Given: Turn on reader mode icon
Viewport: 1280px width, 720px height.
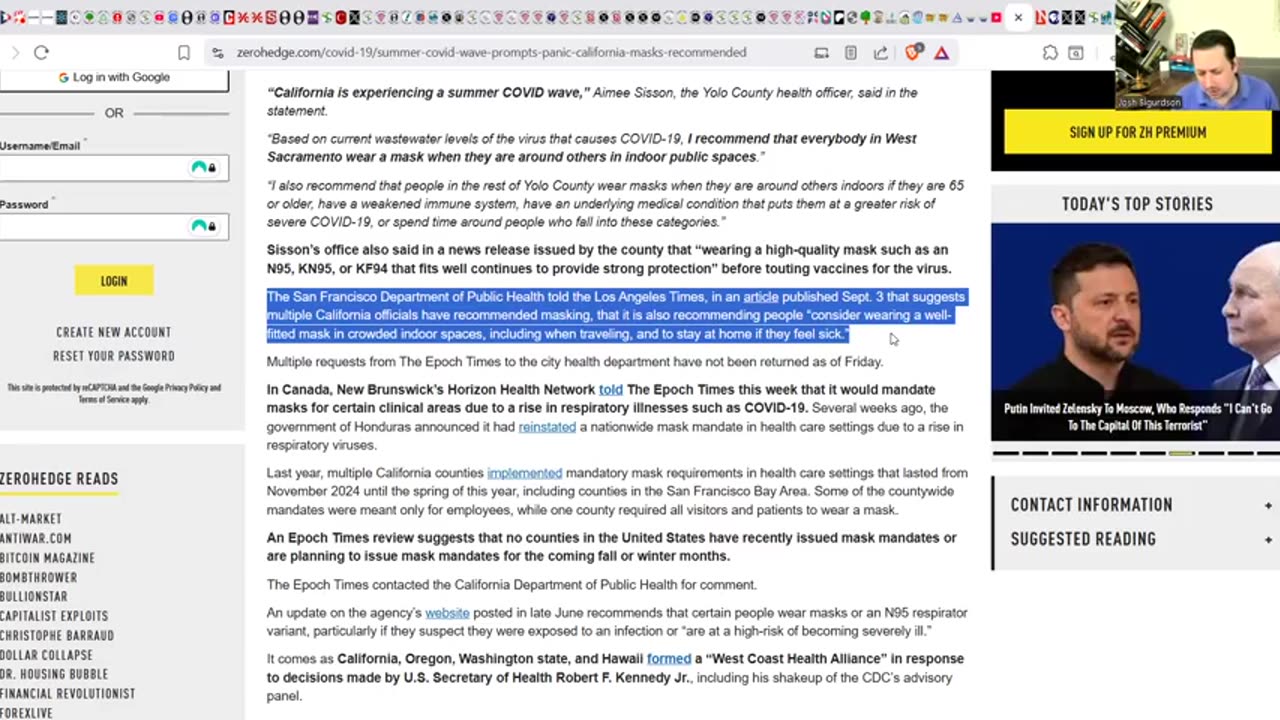Looking at the screenshot, I should coord(850,53).
